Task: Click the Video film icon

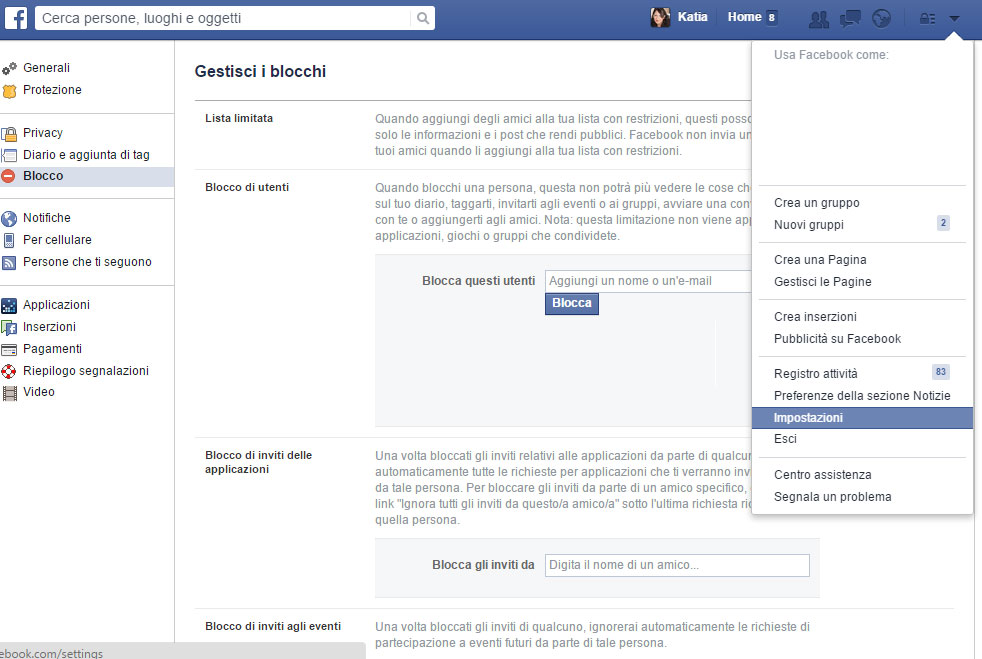Action: coord(9,393)
